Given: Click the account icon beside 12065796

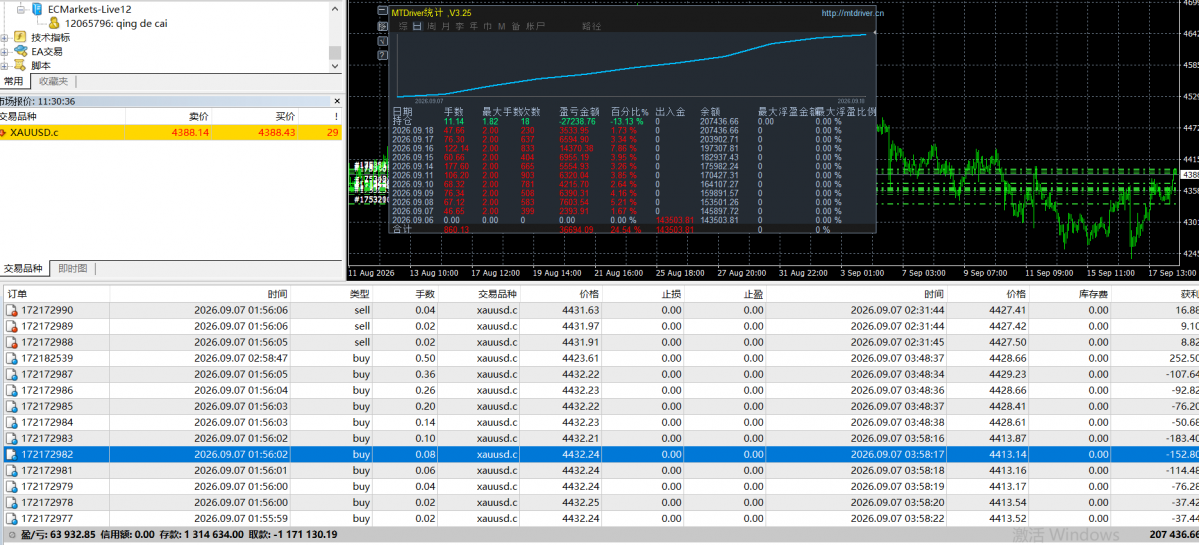Looking at the screenshot, I should click(x=54, y=23).
